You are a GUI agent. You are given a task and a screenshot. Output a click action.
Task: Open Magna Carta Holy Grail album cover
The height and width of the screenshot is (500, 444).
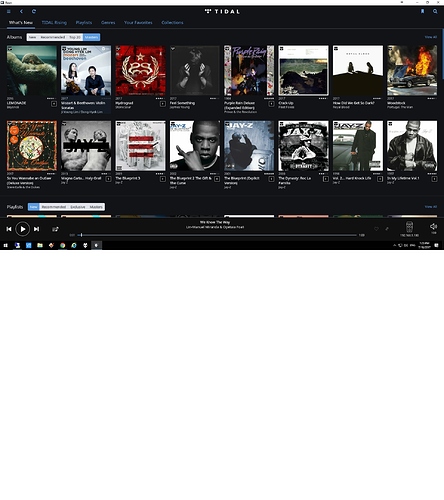coord(86,146)
